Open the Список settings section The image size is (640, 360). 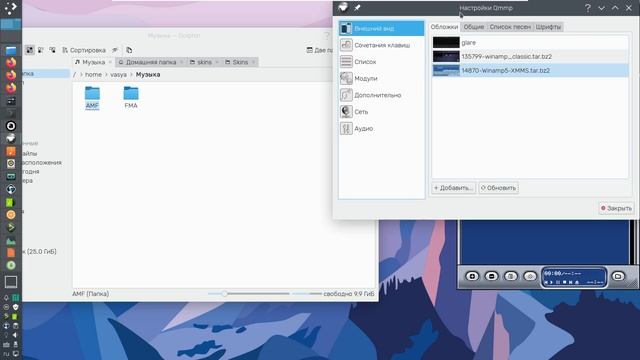click(381, 62)
